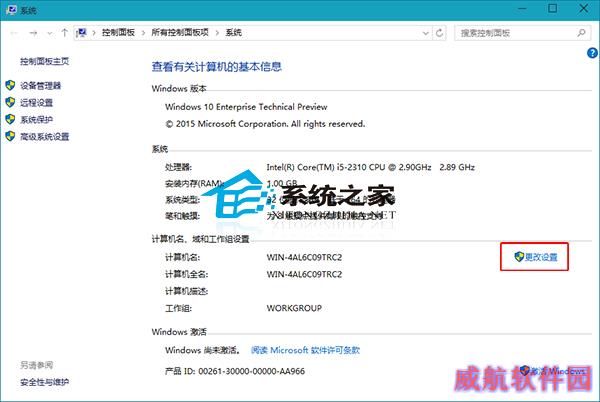
Task: Click the forward navigation arrow
Action: [34, 33]
